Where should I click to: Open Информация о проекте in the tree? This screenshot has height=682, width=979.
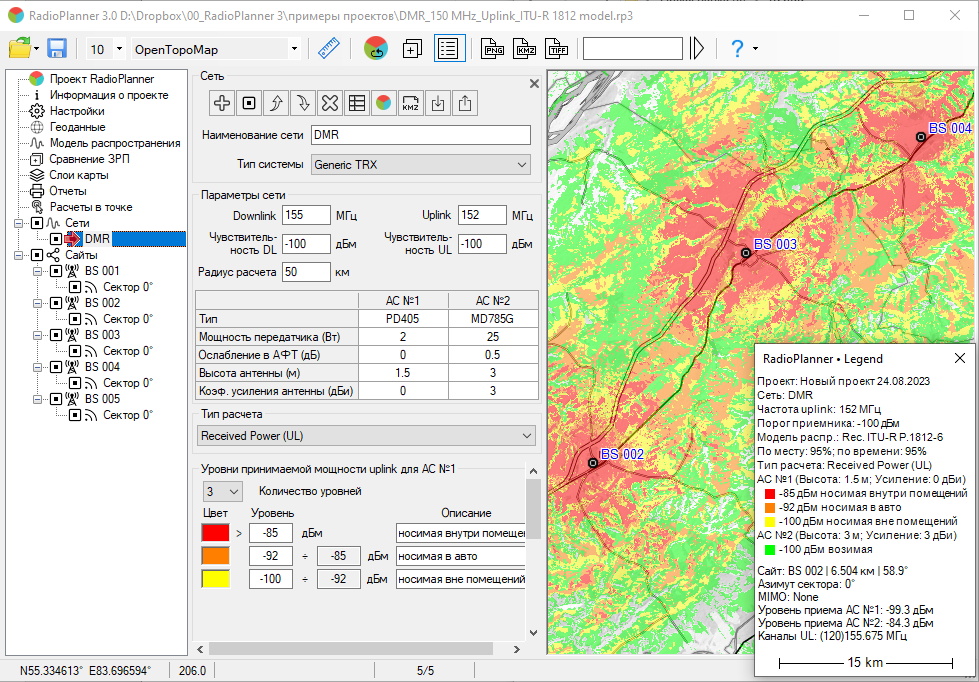[109, 95]
